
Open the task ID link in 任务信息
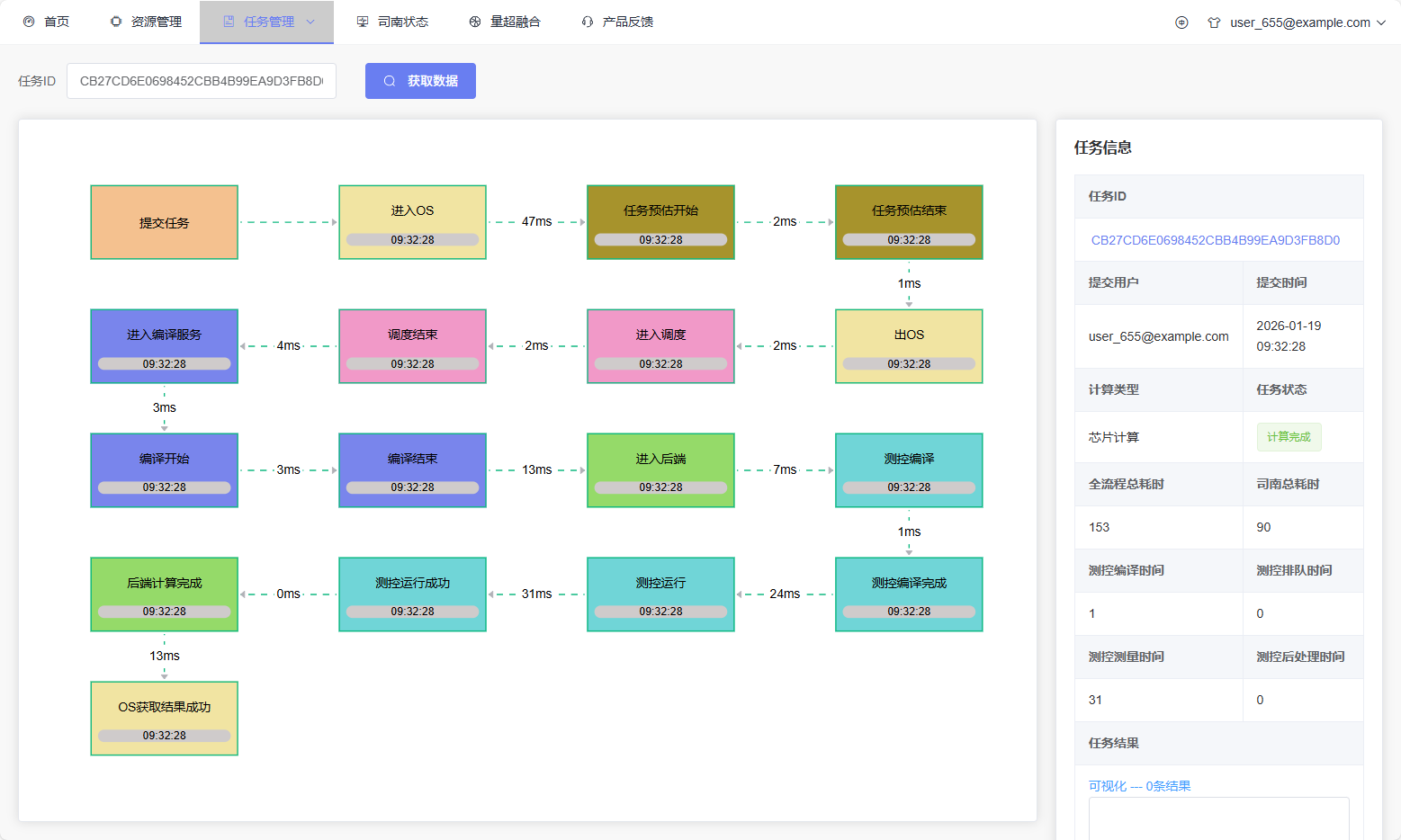(1215, 240)
